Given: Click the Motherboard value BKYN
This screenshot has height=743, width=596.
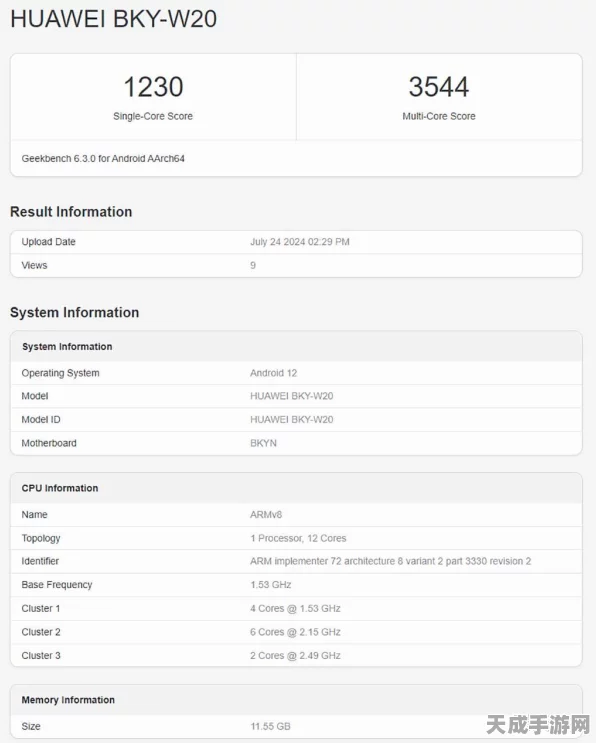Looking at the screenshot, I should [x=263, y=443].
